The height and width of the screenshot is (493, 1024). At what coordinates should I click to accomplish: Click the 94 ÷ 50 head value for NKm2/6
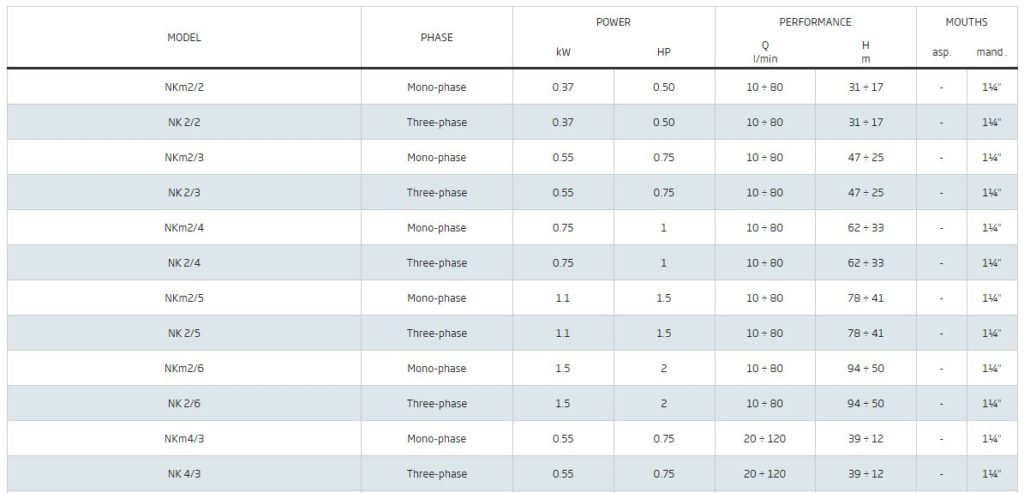coord(865,368)
